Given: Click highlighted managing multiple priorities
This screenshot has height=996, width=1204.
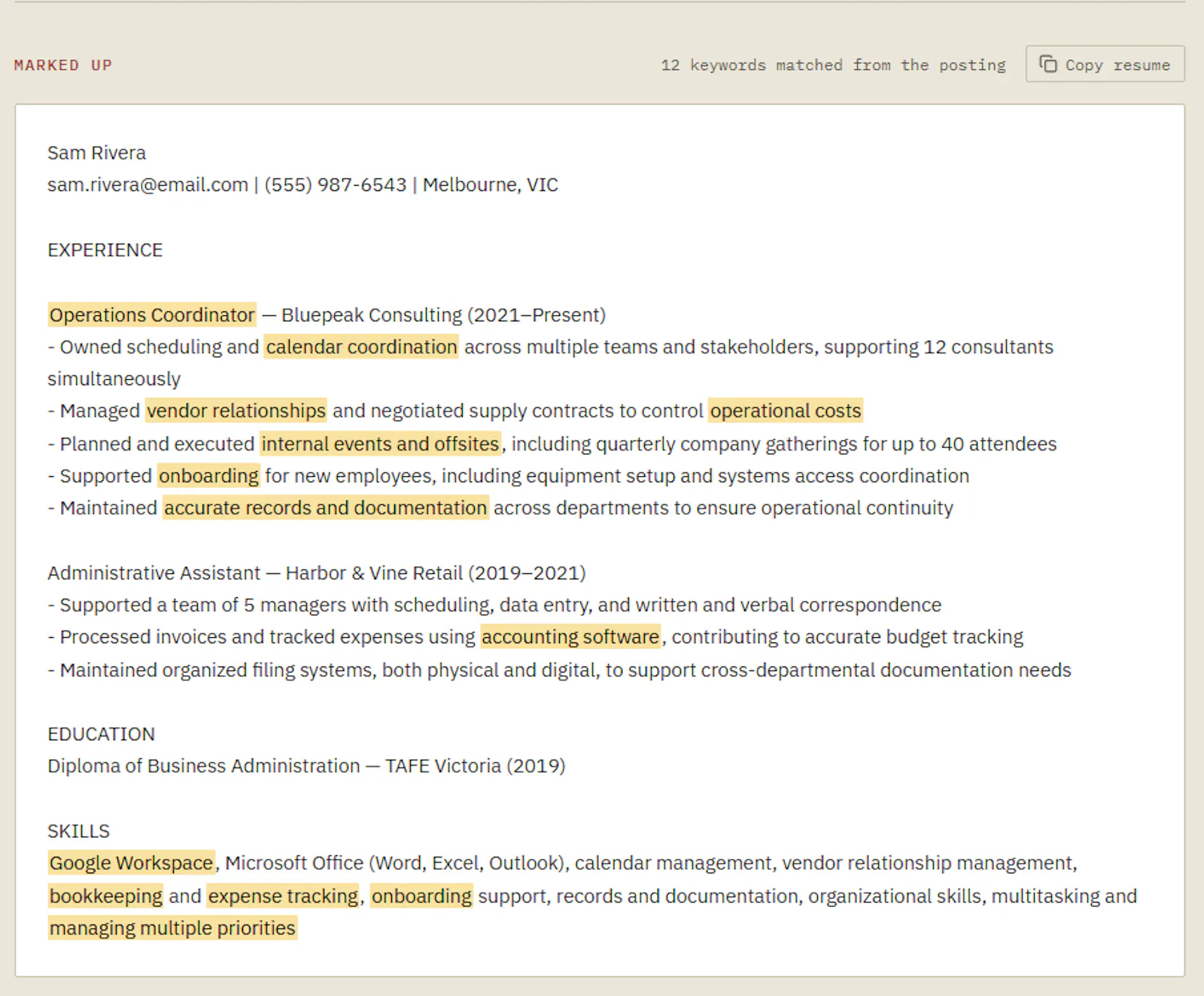Looking at the screenshot, I should pyautogui.click(x=172, y=928).
